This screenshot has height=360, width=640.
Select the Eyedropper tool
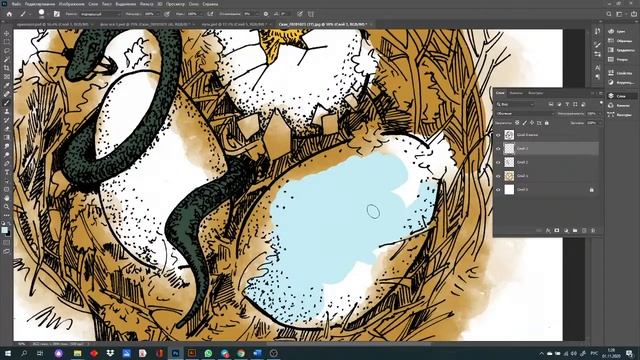click(x=7, y=85)
